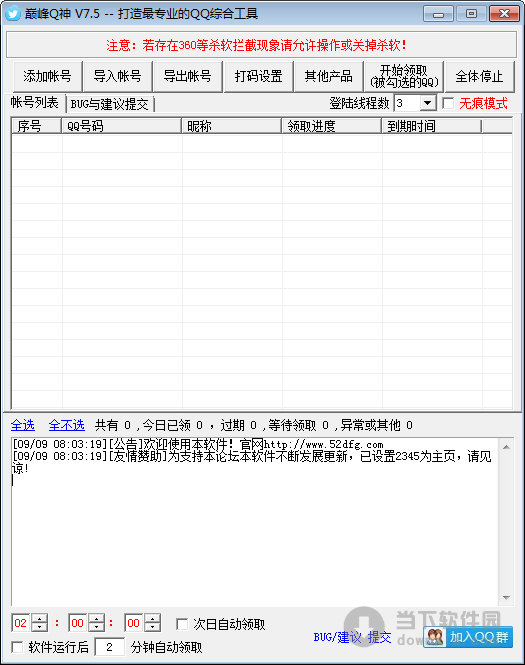
Task: Sort by QQ号码 column header
Action: [122, 126]
